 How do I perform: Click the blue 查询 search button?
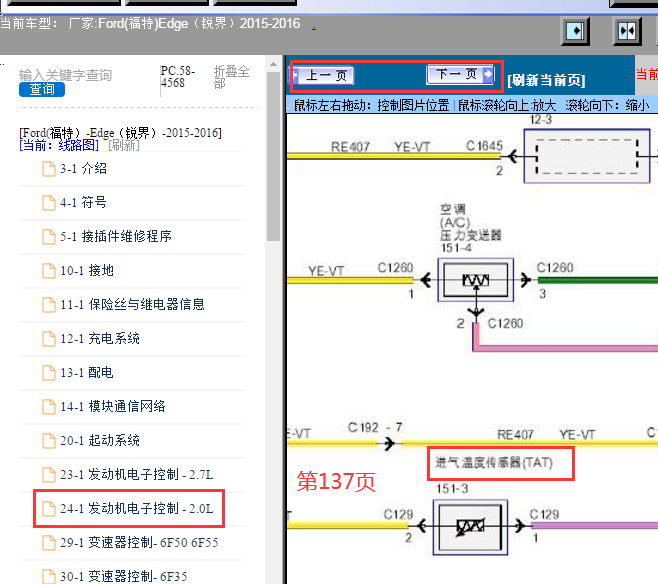[x=42, y=89]
